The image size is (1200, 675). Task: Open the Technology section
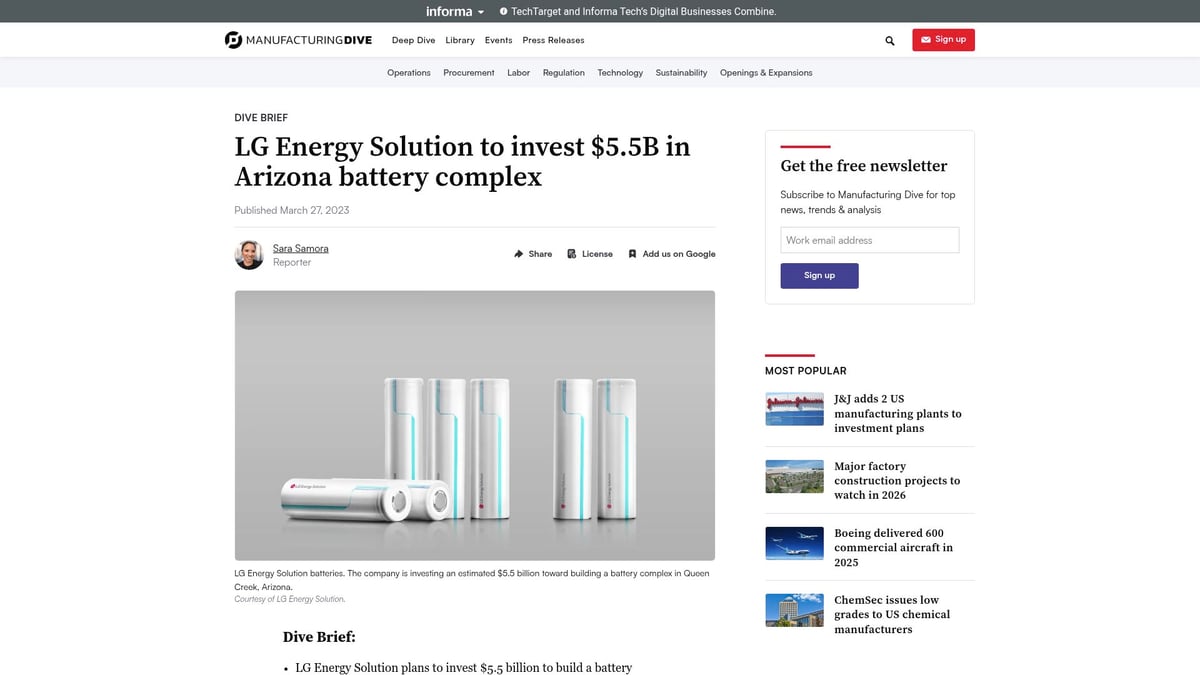(620, 72)
